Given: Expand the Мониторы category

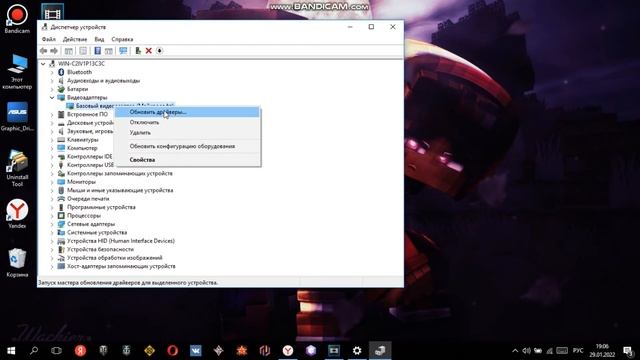Looking at the screenshot, I should 52,182.
